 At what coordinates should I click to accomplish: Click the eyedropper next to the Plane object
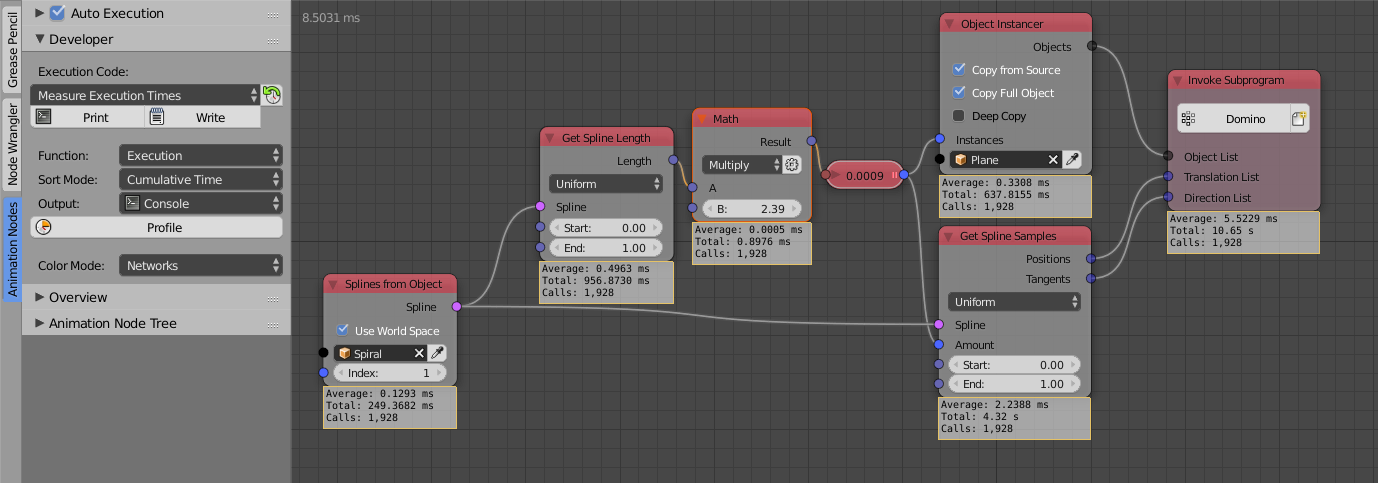(x=1071, y=159)
